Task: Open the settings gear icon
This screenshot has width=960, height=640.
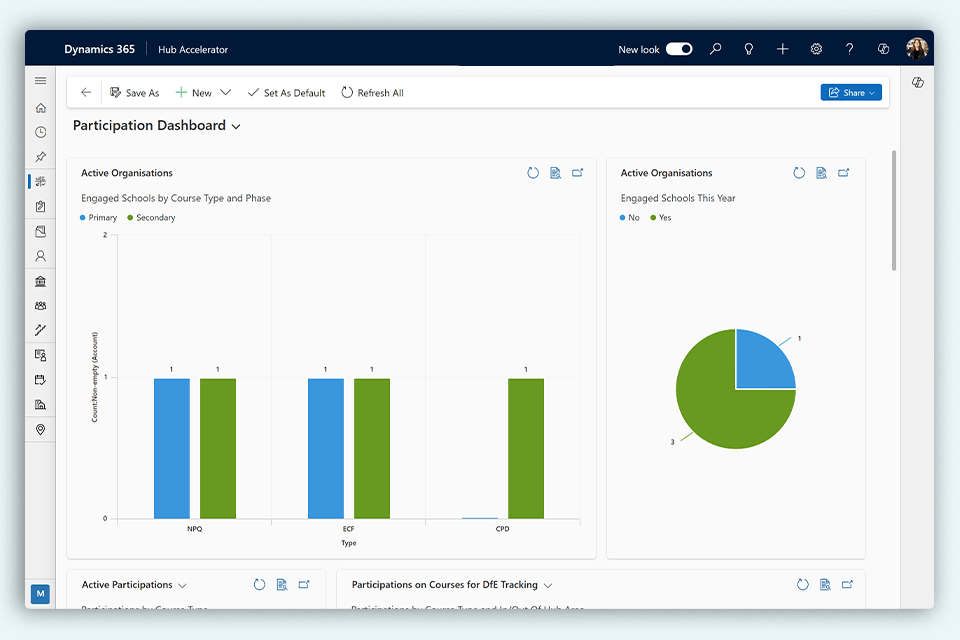Action: click(816, 49)
